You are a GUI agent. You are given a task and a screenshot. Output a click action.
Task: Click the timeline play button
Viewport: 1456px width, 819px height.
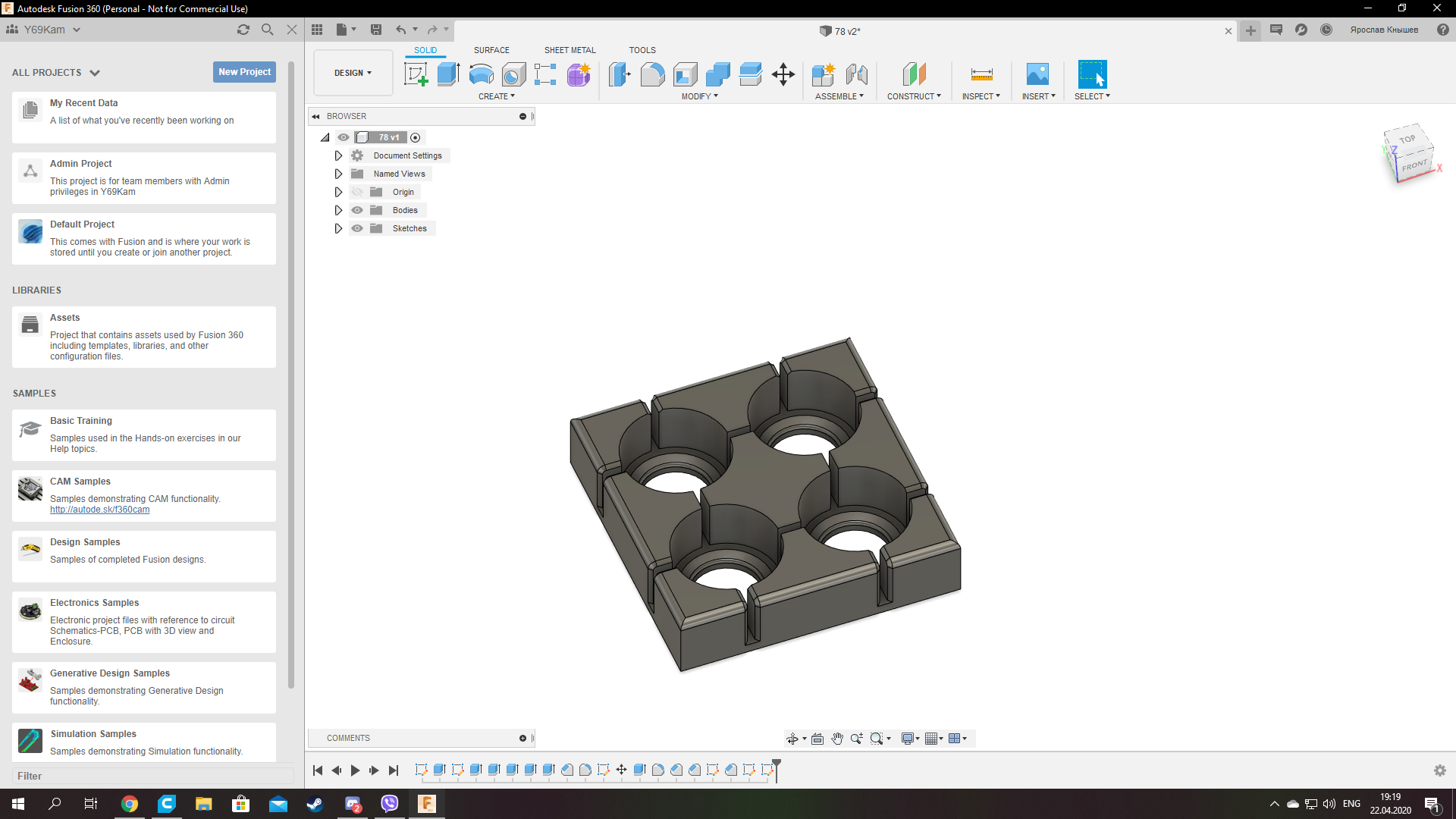[x=355, y=770]
